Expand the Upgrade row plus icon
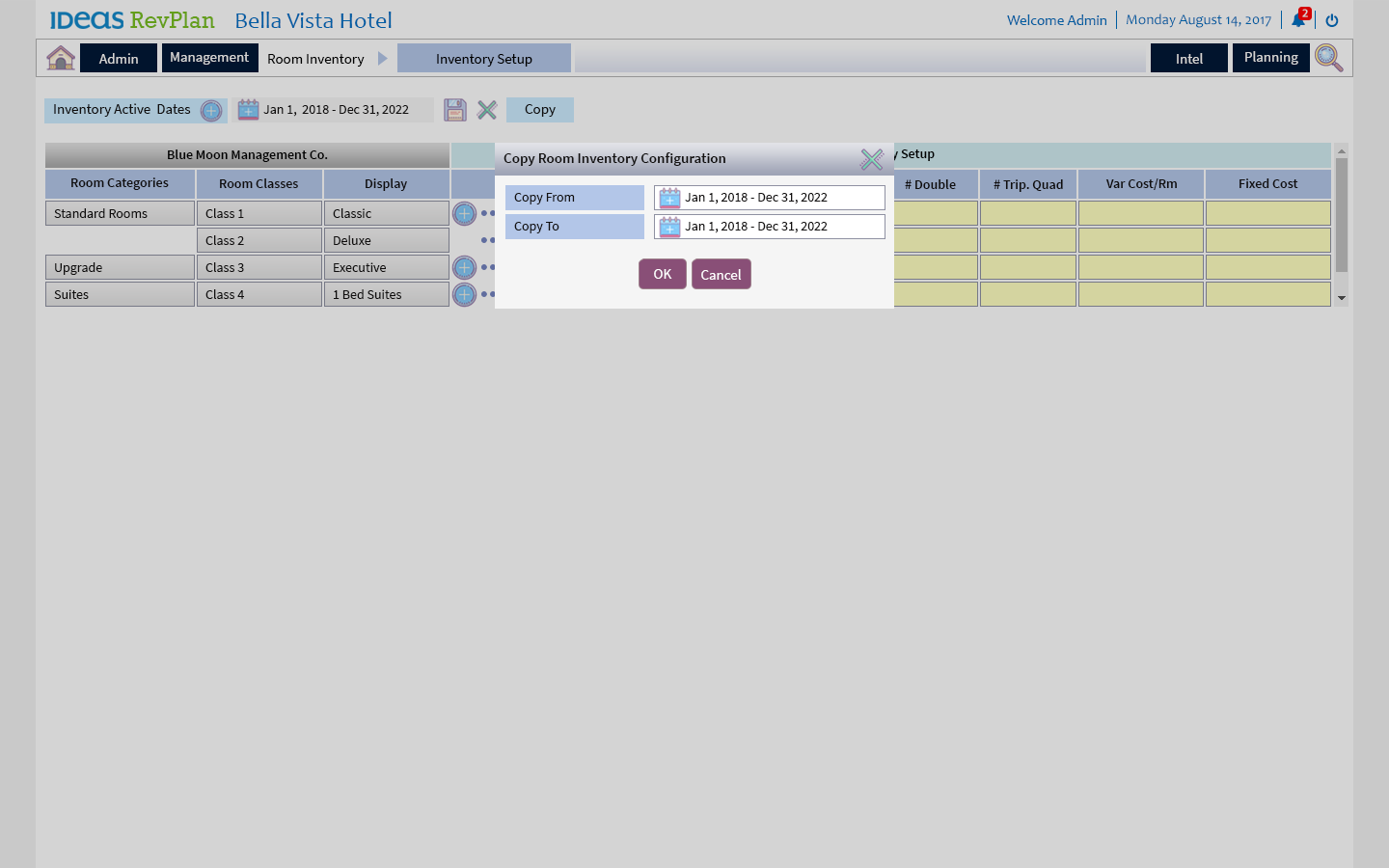1389x868 pixels. (x=464, y=267)
